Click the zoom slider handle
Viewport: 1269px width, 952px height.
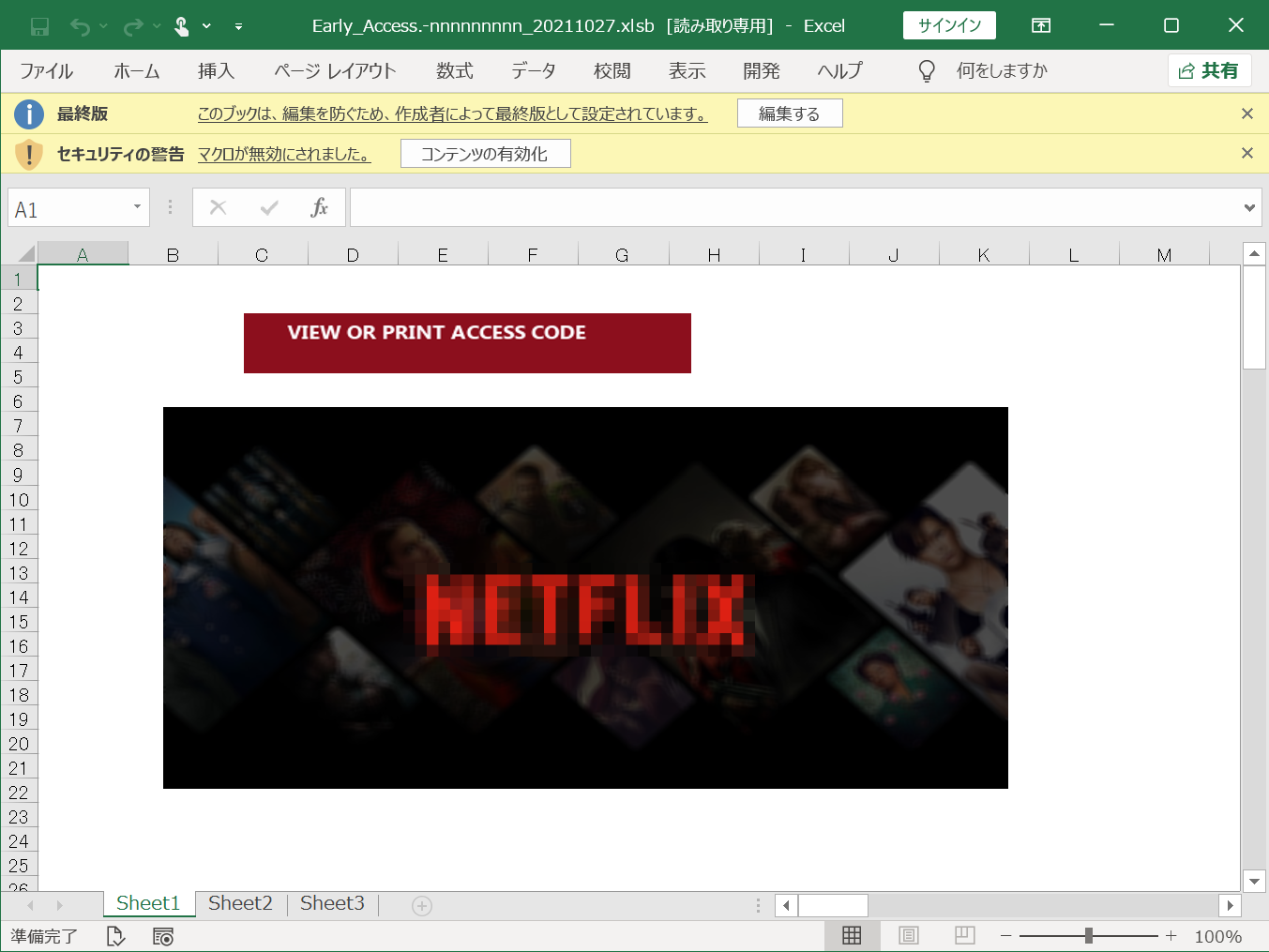[x=1088, y=935]
